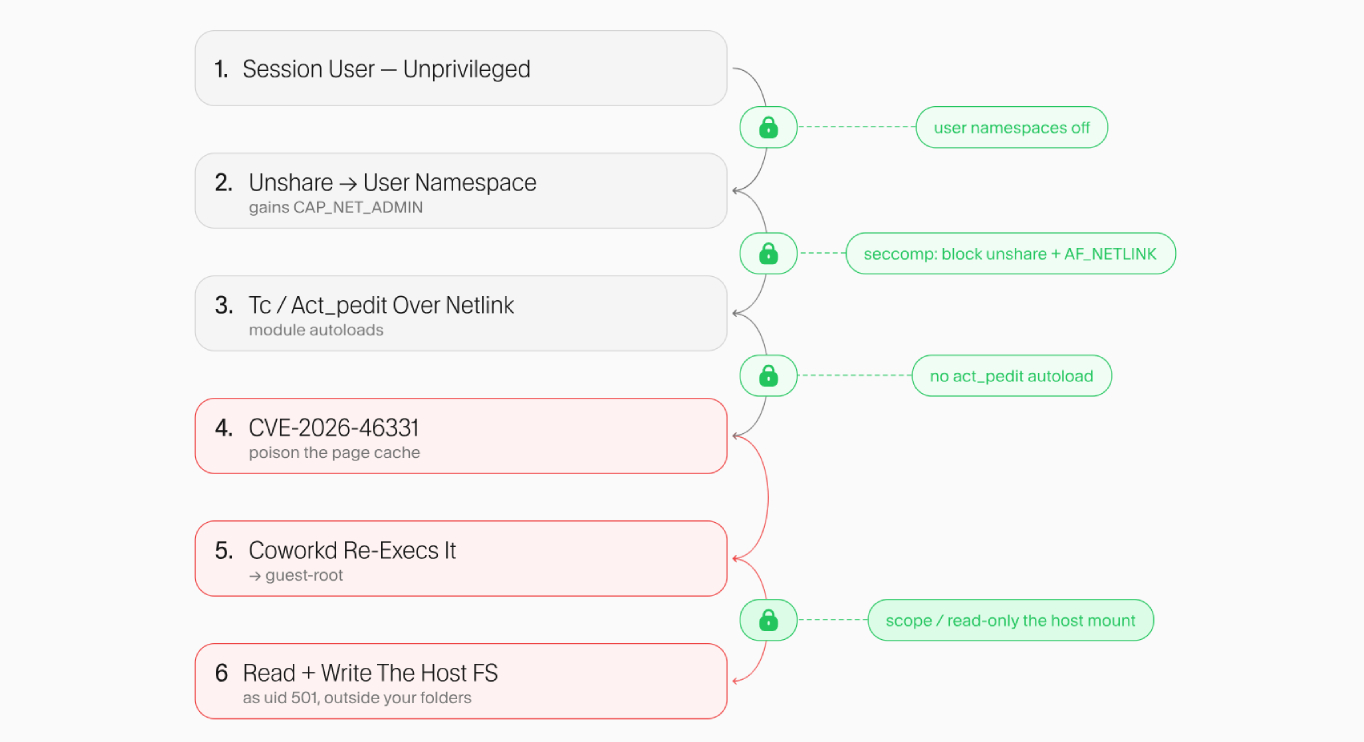Click the module autoloads subtitle text
The height and width of the screenshot is (742, 1364).
tap(316, 330)
